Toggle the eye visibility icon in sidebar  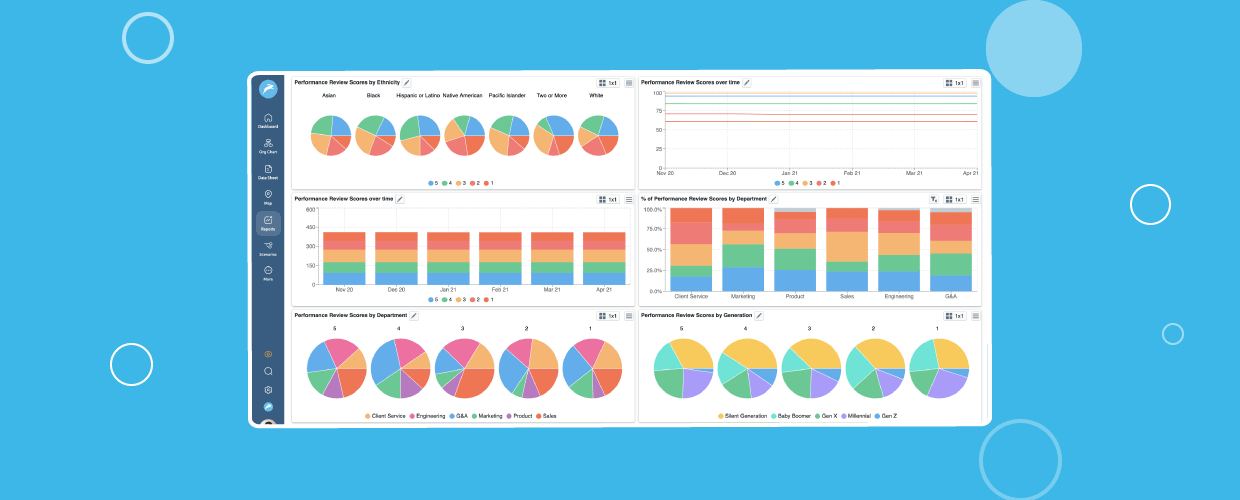coord(268,354)
